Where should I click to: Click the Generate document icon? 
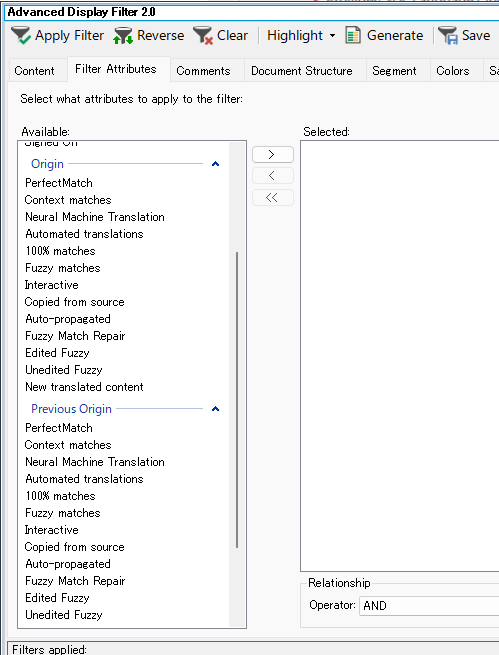pos(353,36)
